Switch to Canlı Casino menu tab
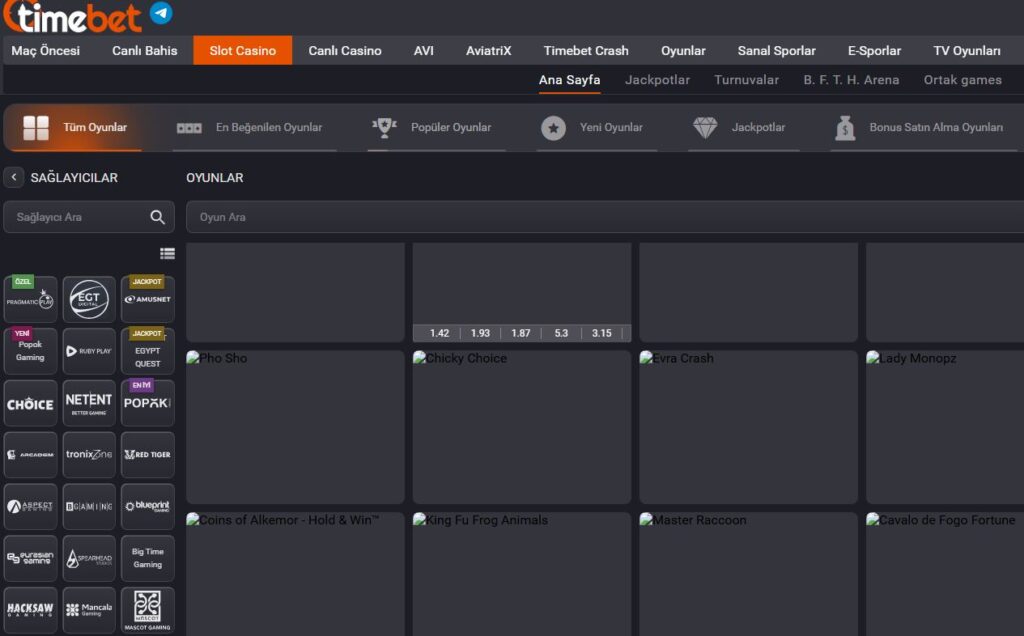Image resolution: width=1024 pixels, height=636 pixels. click(x=344, y=51)
